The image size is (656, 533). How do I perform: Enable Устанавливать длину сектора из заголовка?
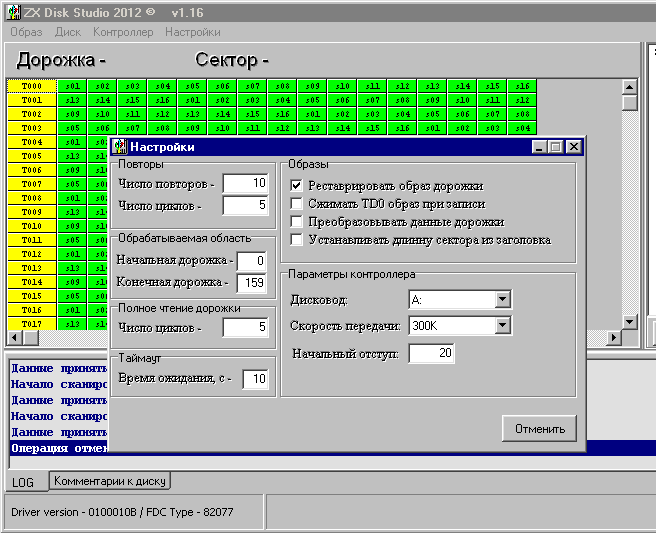click(296, 240)
